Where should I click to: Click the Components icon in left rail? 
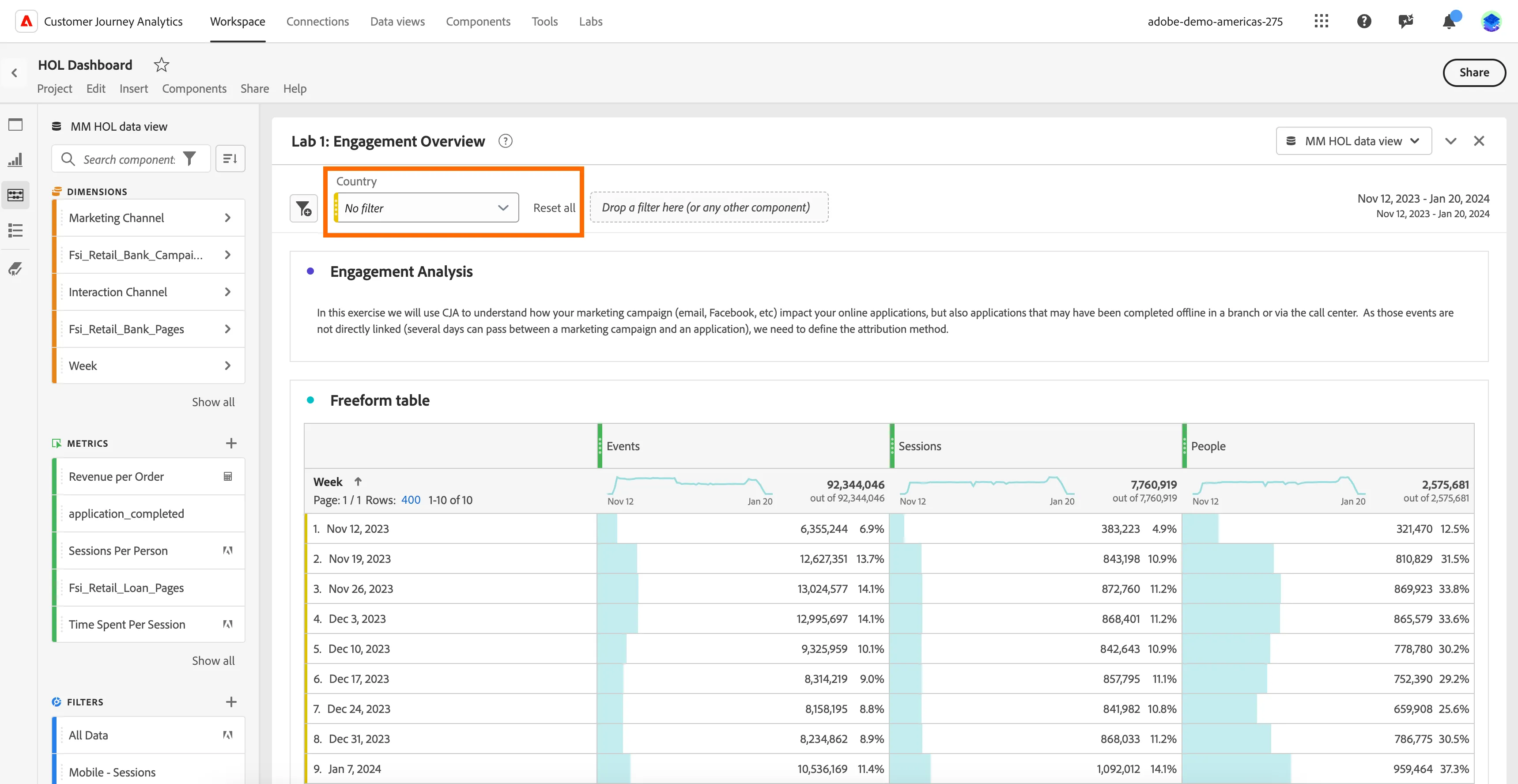[x=15, y=195]
